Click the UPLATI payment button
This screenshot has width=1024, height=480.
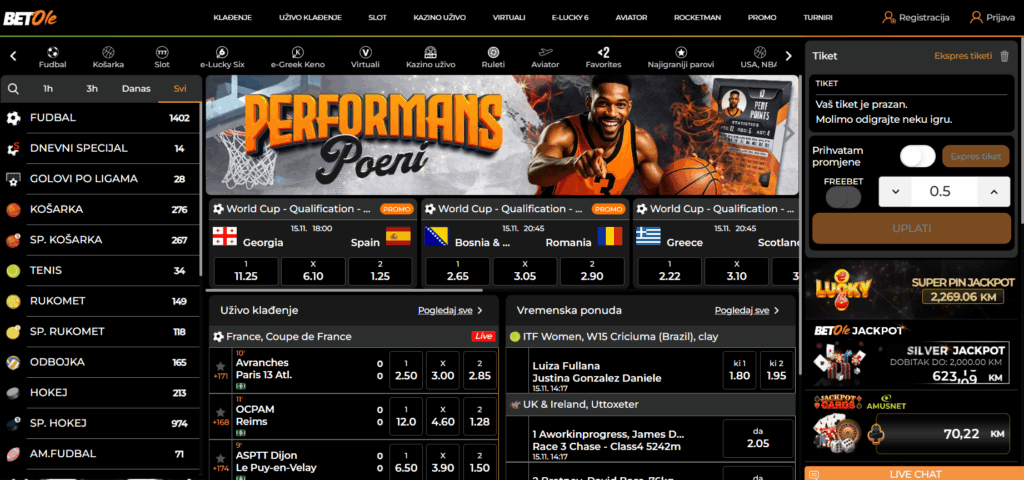(x=911, y=229)
